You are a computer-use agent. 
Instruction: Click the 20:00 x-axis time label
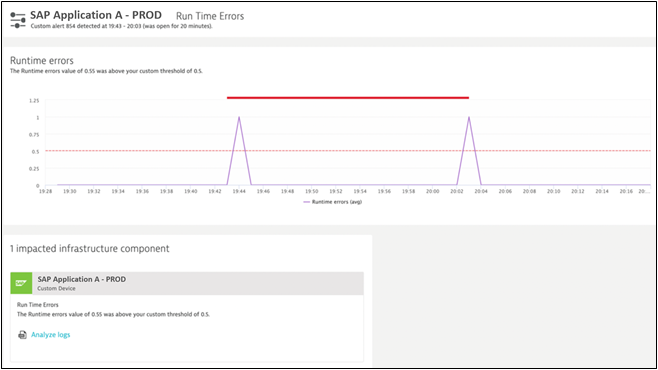(x=433, y=191)
